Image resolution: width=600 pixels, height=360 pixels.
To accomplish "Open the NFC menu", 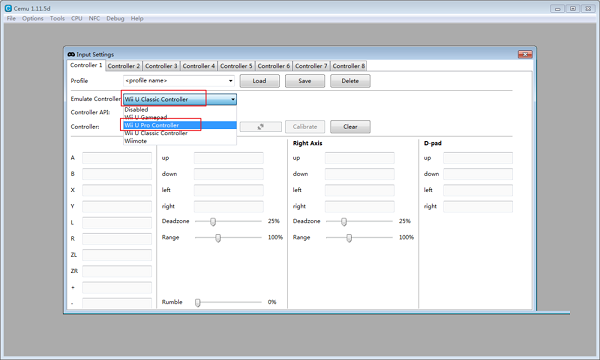I will click(x=94, y=18).
